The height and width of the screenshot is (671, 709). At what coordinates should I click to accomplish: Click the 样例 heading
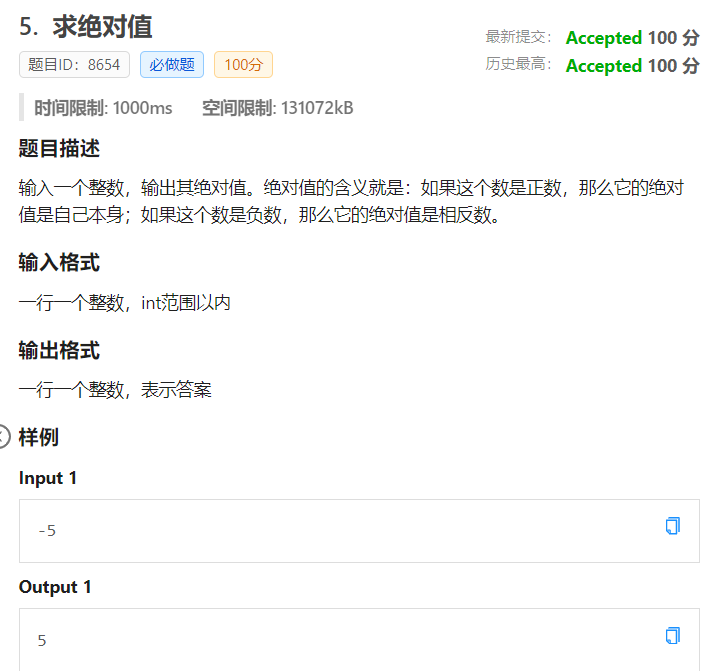[x=38, y=437]
